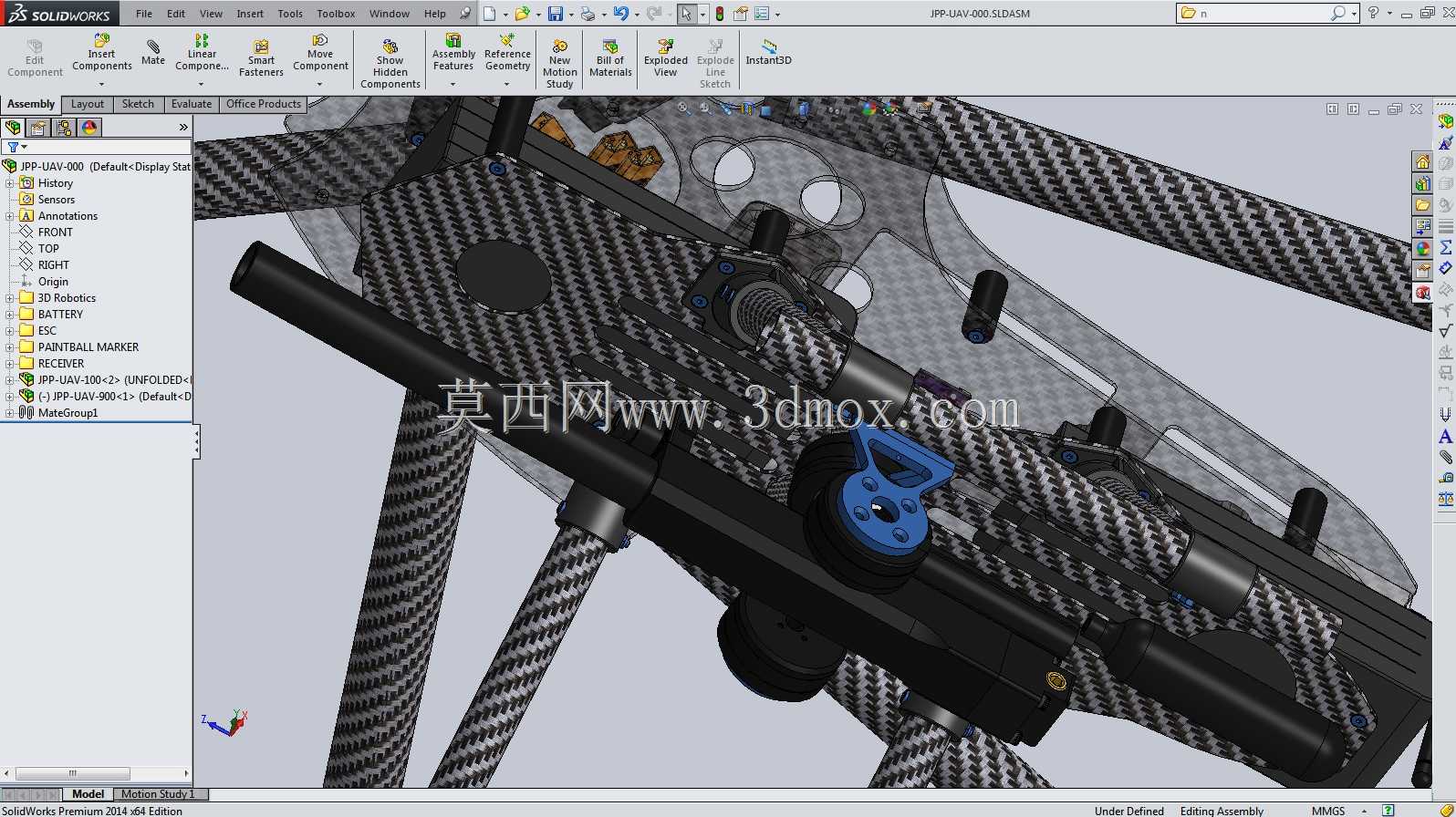Open the Tools menu

290,14
